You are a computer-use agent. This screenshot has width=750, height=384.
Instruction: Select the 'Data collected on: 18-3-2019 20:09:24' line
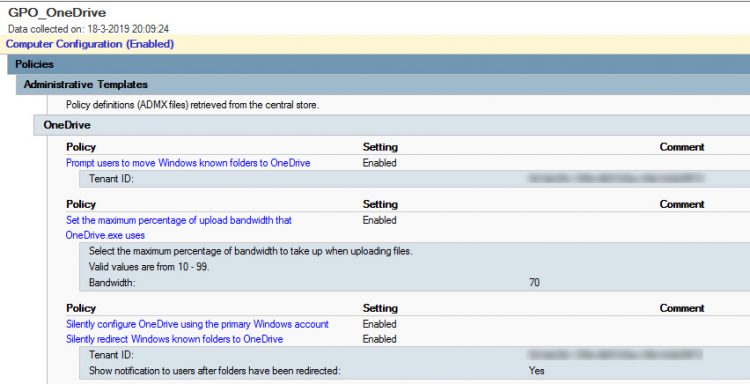[x=88, y=29]
